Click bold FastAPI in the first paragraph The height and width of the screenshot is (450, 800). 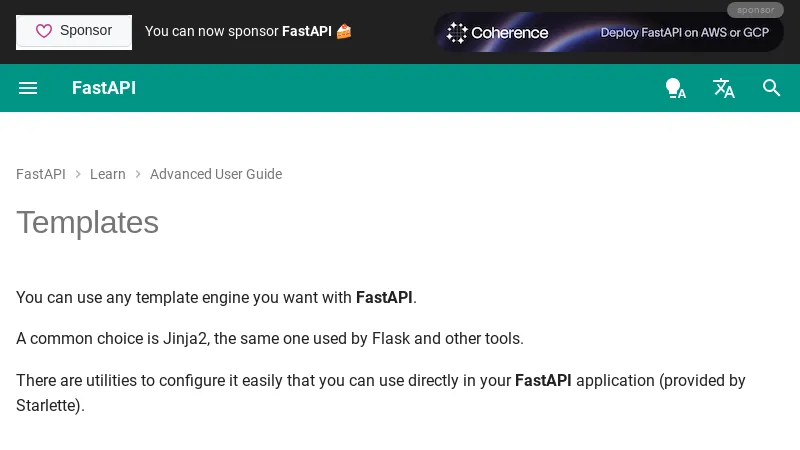click(384, 297)
